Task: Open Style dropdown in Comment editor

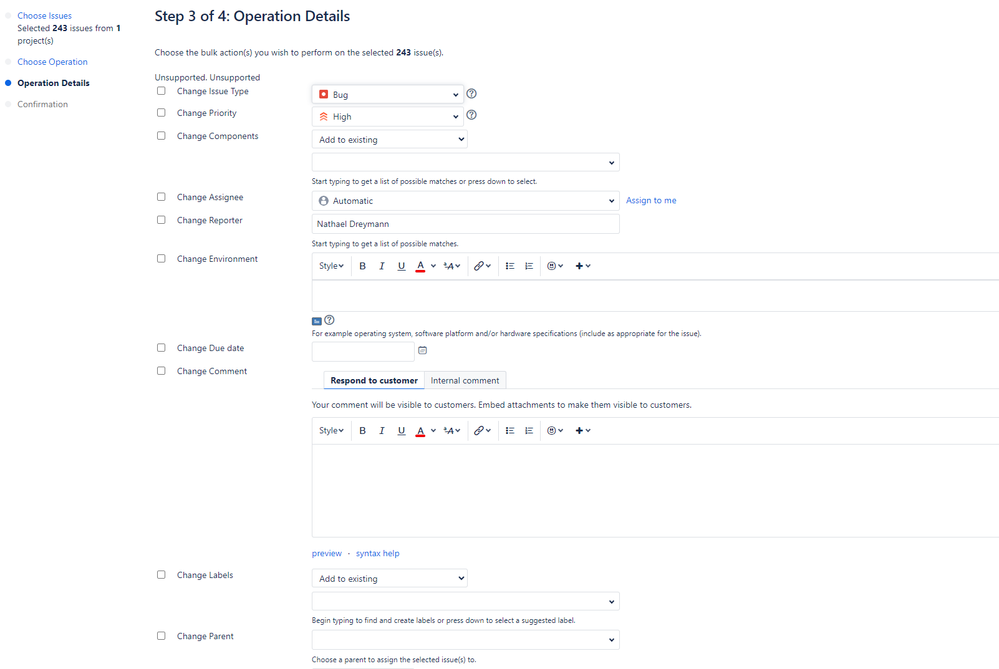Action: click(331, 431)
